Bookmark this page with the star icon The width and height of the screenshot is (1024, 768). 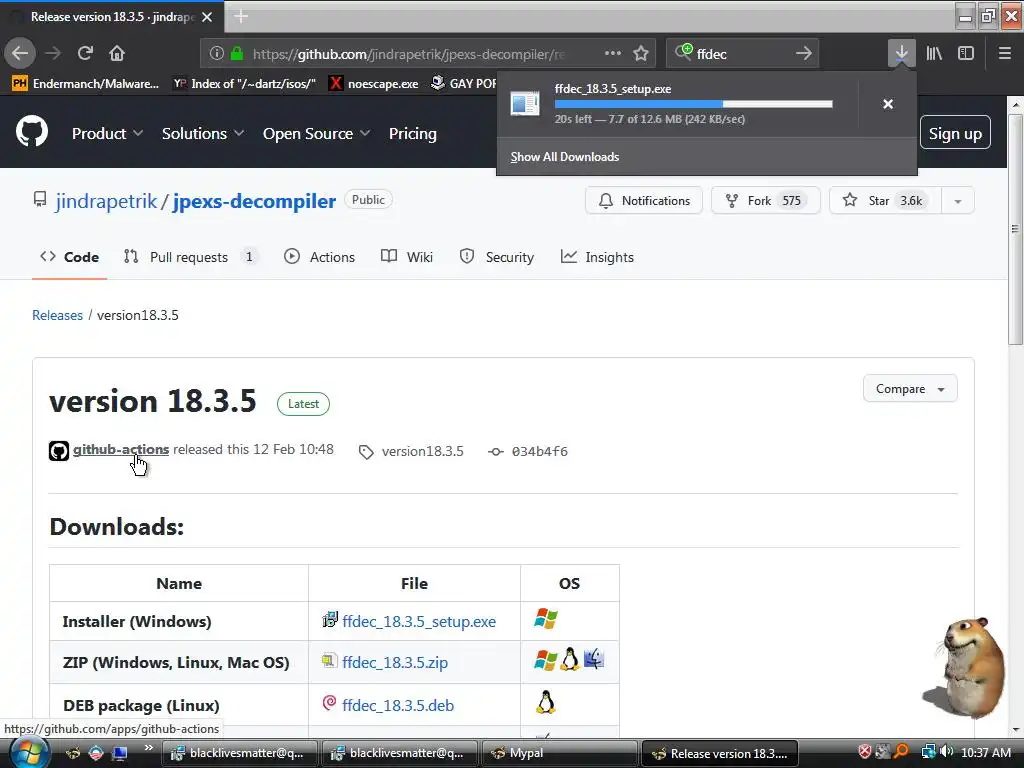[x=641, y=54]
